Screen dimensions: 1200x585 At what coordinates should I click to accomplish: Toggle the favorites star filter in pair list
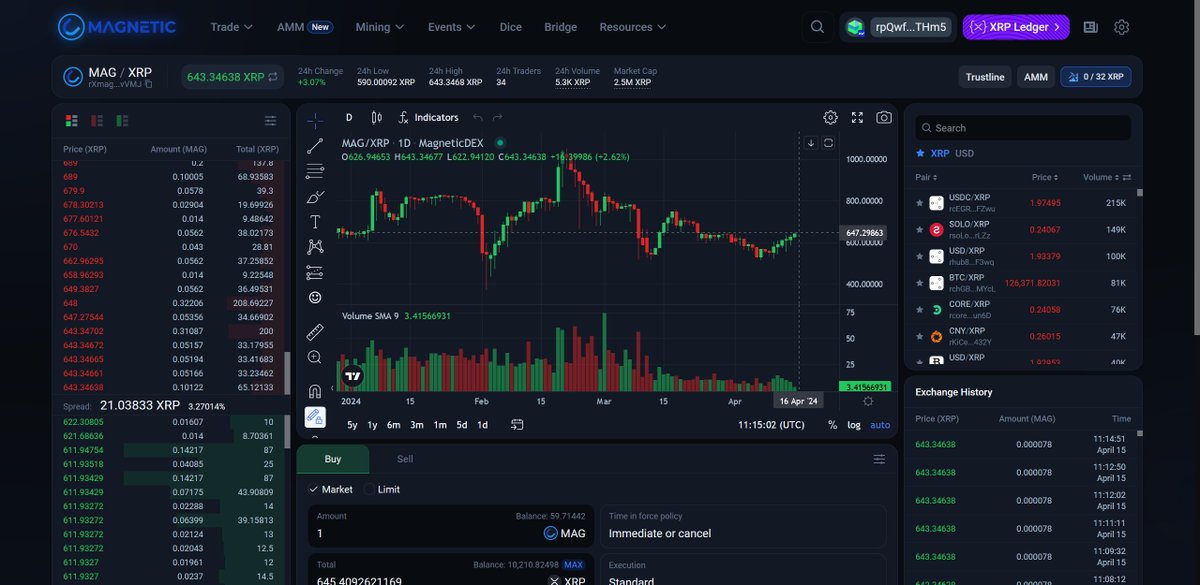click(x=921, y=153)
